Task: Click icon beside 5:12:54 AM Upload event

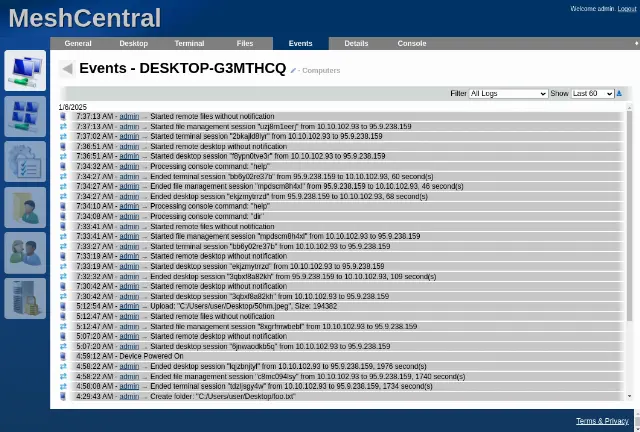Action: pyautogui.click(x=63, y=306)
